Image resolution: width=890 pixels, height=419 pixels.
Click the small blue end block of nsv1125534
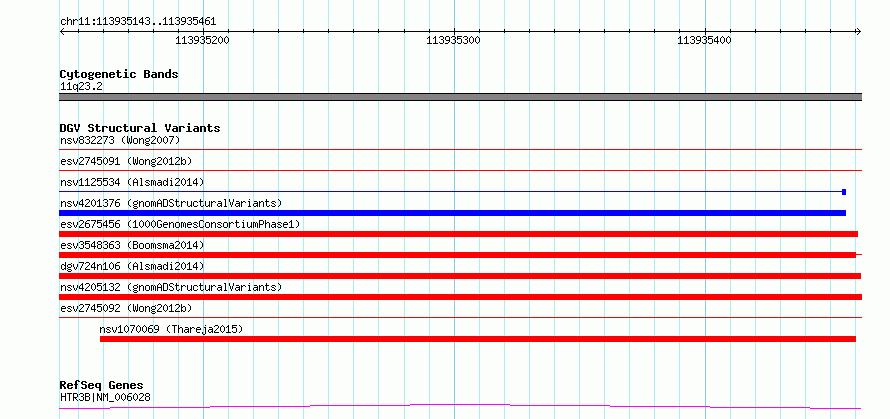(x=844, y=192)
